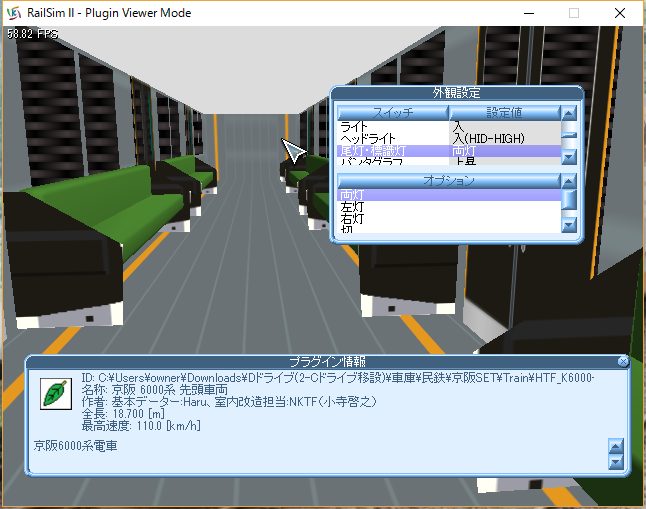Click the 外観設定 panel title bar
The height and width of the screenshot is (509, 646).
[456, 93]
